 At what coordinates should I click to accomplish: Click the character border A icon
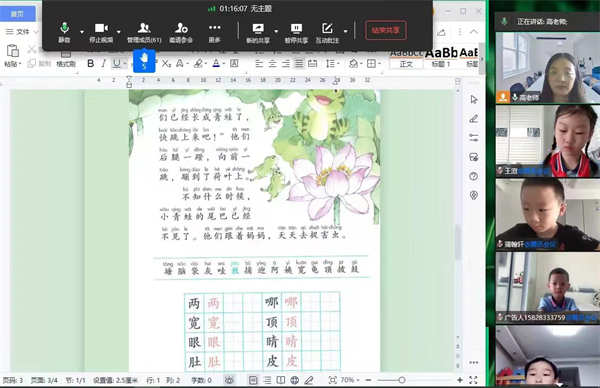234,64
